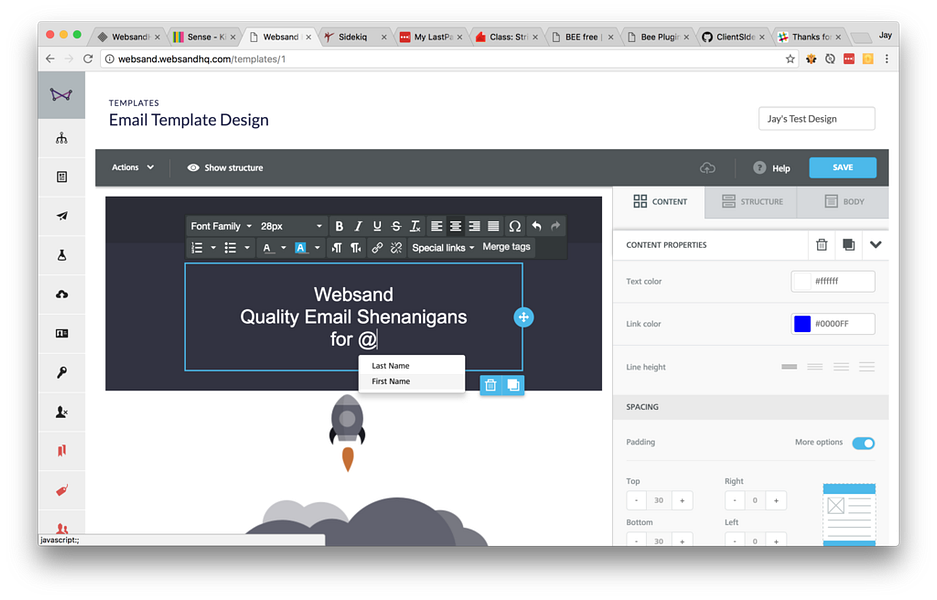Insert a hyperlink
Screen dimensions: 937x600
(377, 247)
